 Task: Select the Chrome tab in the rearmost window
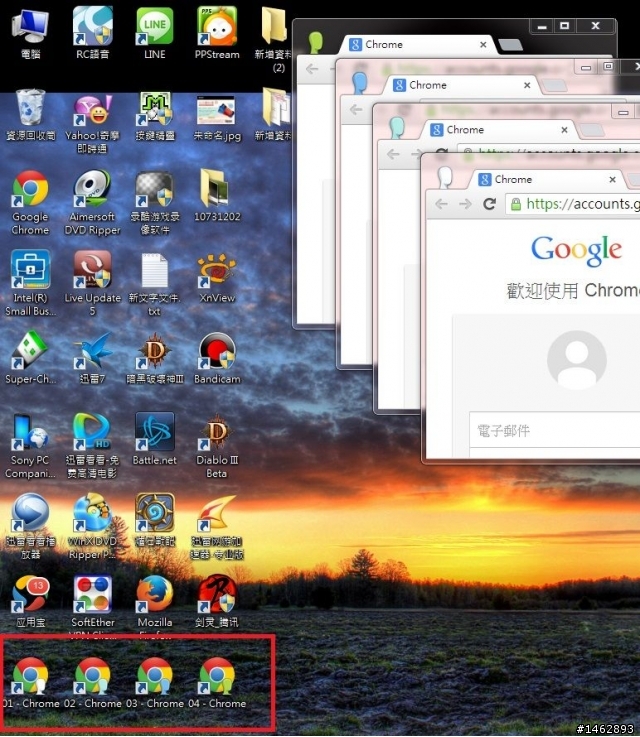point(418,45)
